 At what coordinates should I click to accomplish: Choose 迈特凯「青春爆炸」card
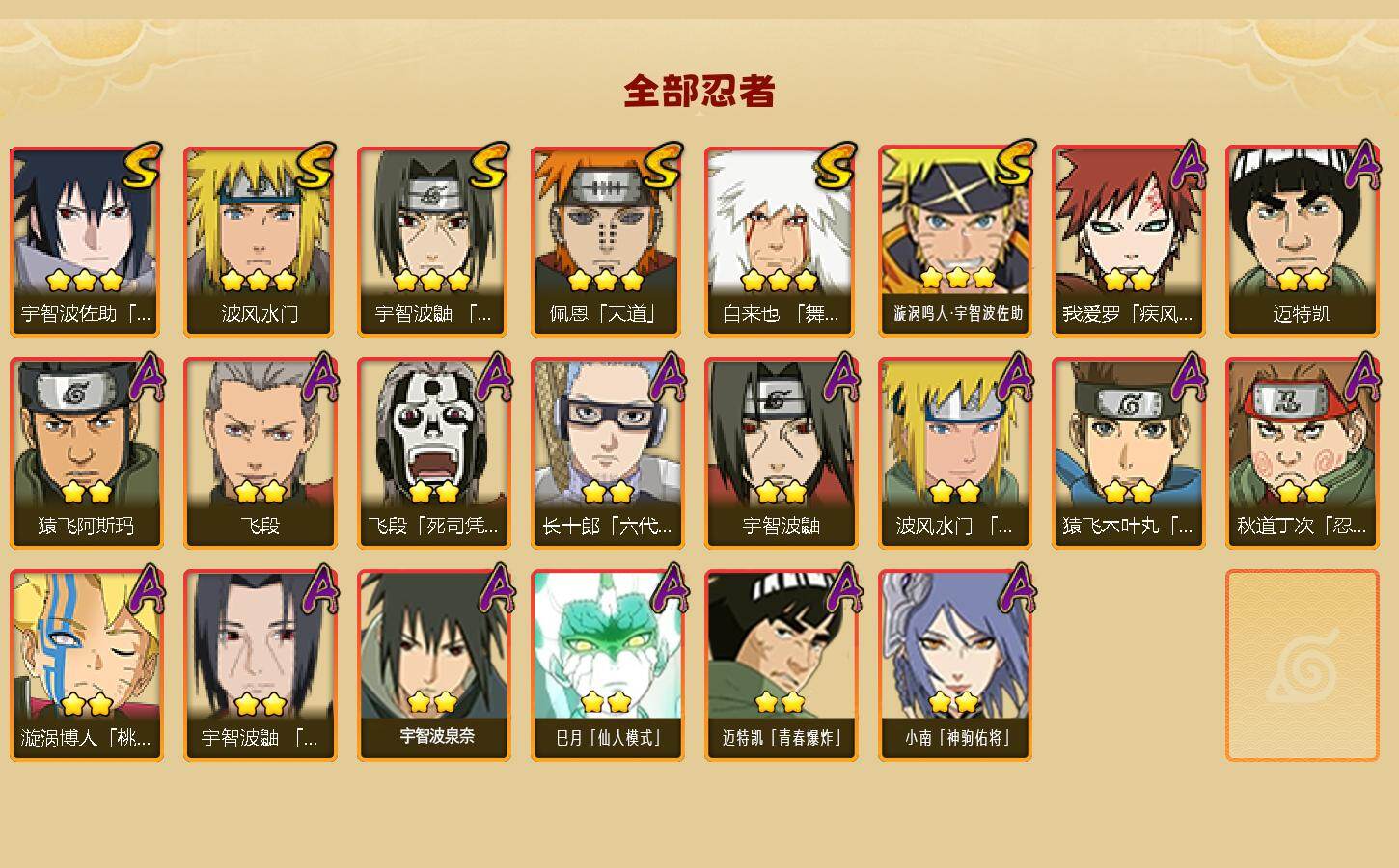tap(781, 665)
